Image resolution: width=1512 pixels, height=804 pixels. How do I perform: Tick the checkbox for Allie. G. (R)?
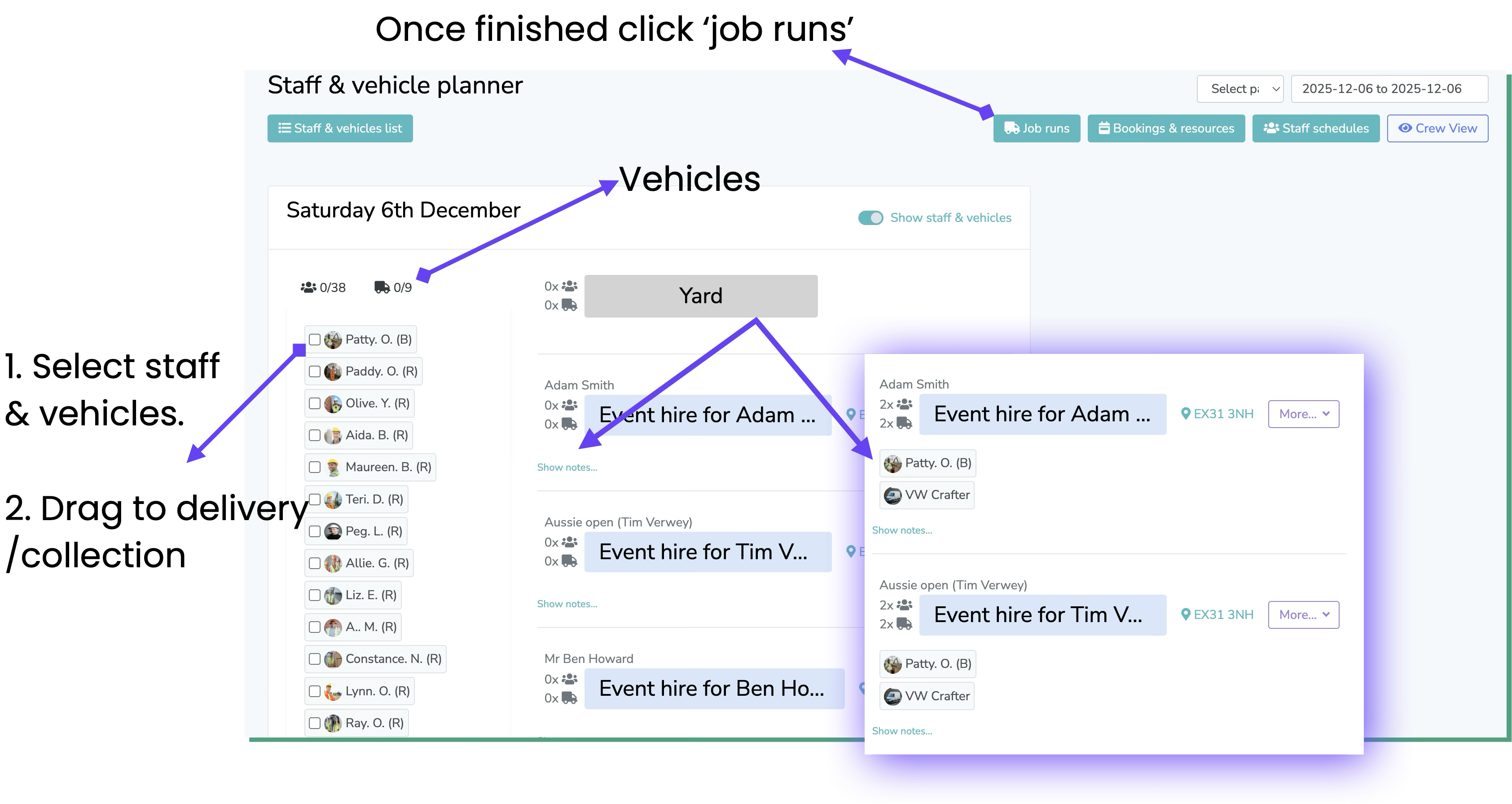[x=315, y=563]
